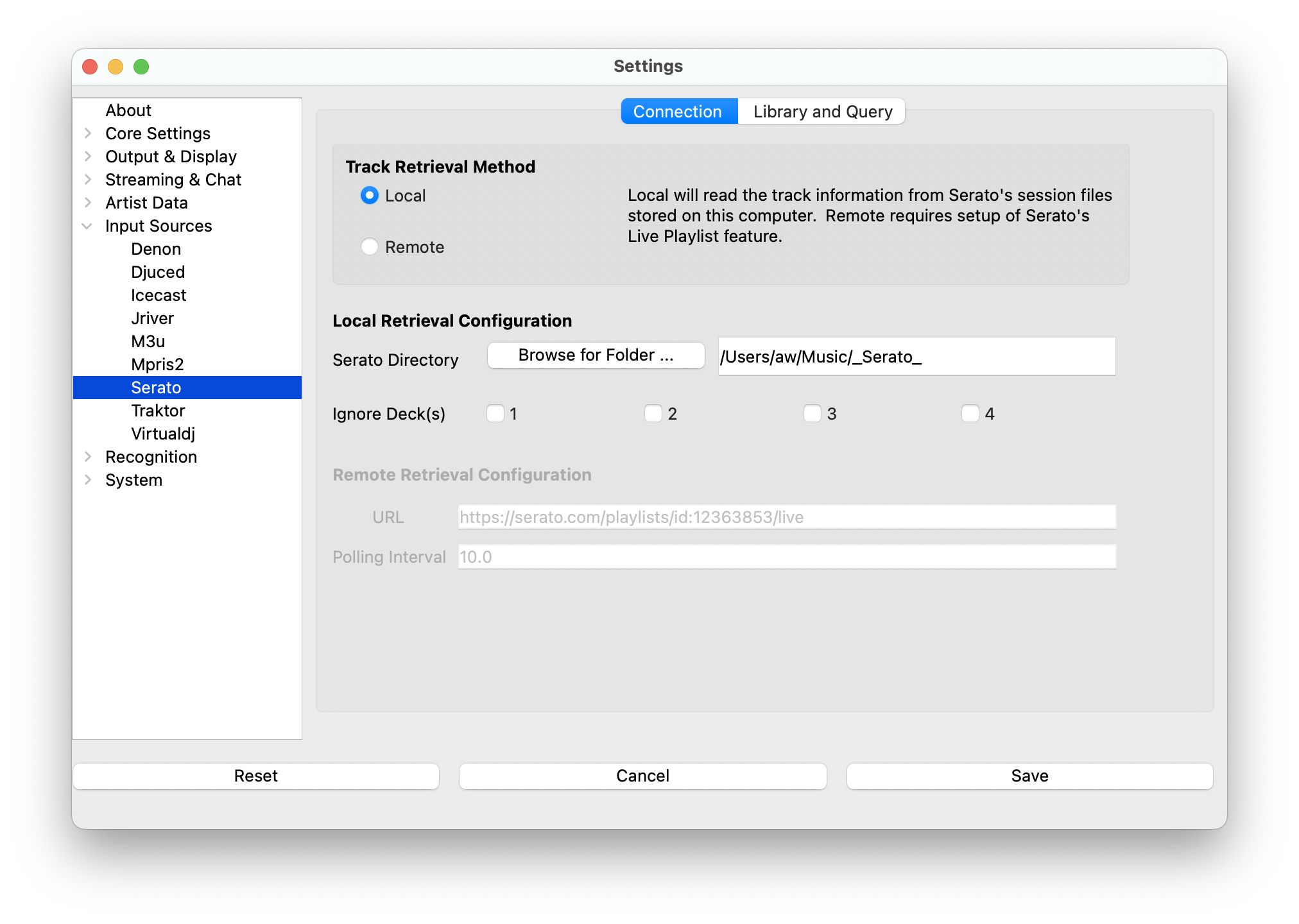Enable Ignore Deck 3 checkbox
1299x924 pixels.
coord(813,413)
